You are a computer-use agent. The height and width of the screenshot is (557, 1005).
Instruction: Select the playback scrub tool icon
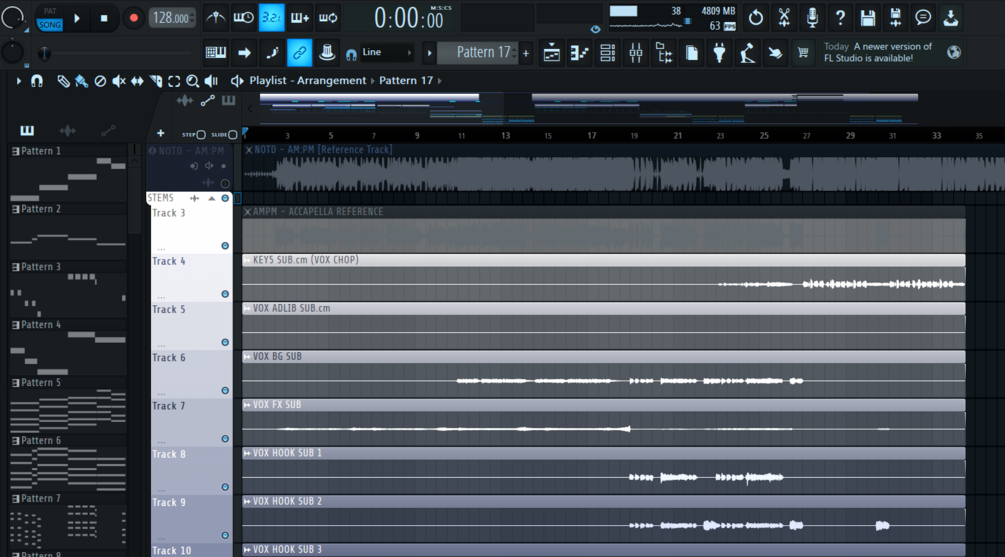pyautogui.click(x=211, y=81)
